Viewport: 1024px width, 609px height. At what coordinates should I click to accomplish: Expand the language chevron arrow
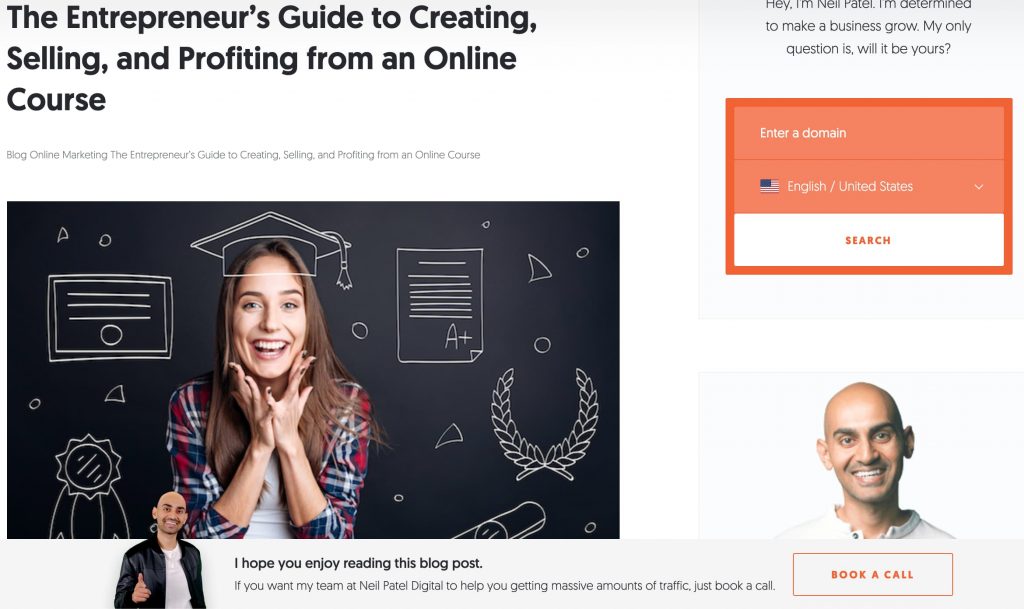tap(978, 187)
